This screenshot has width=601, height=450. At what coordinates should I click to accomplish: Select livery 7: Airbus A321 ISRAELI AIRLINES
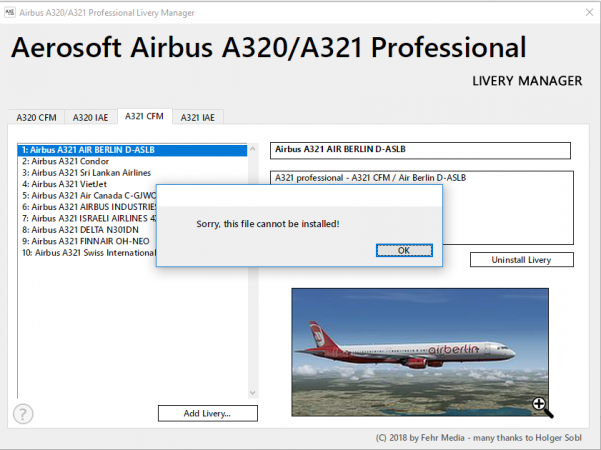pos(87,218)
